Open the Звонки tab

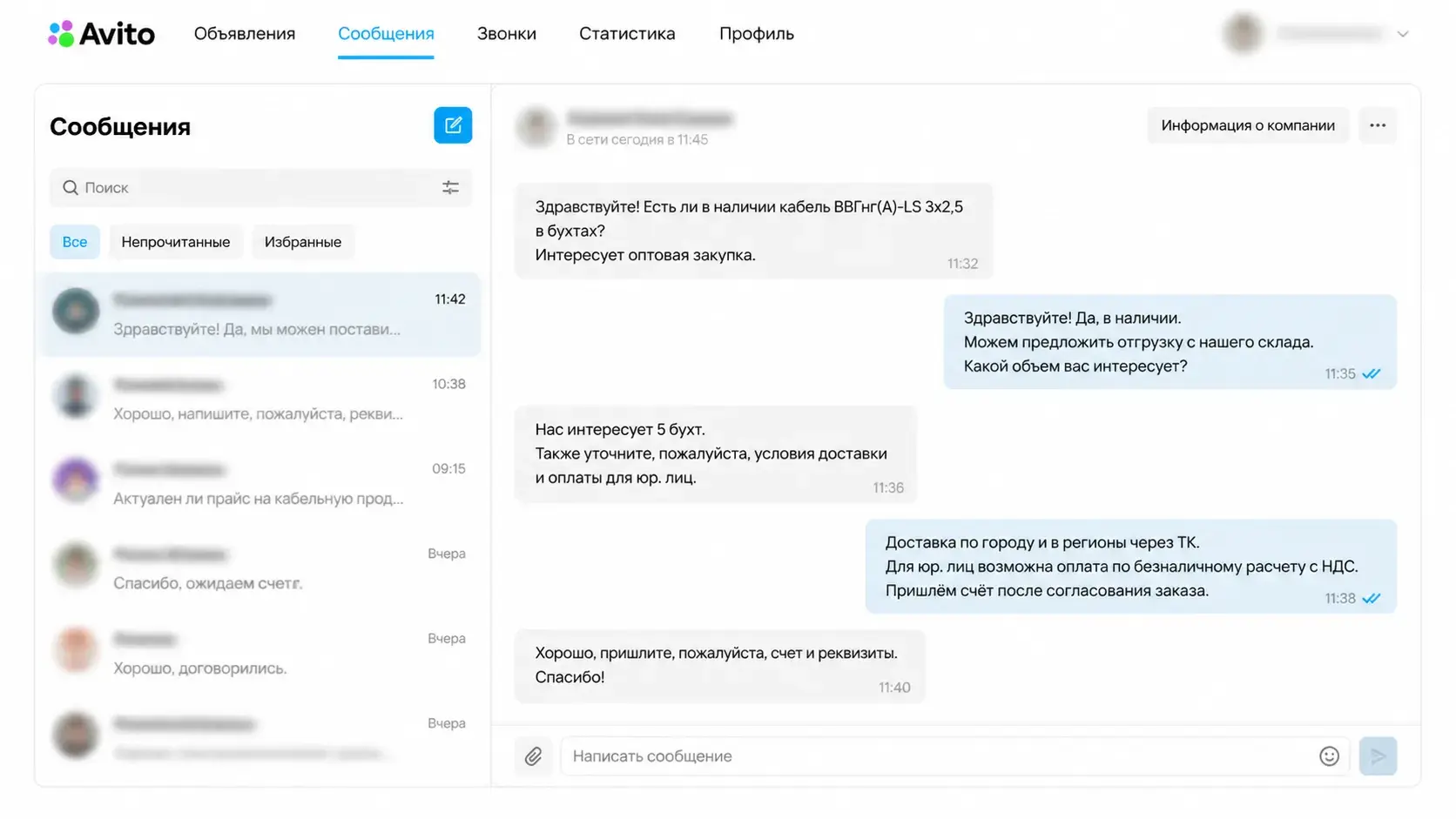[x=507, y=34]
